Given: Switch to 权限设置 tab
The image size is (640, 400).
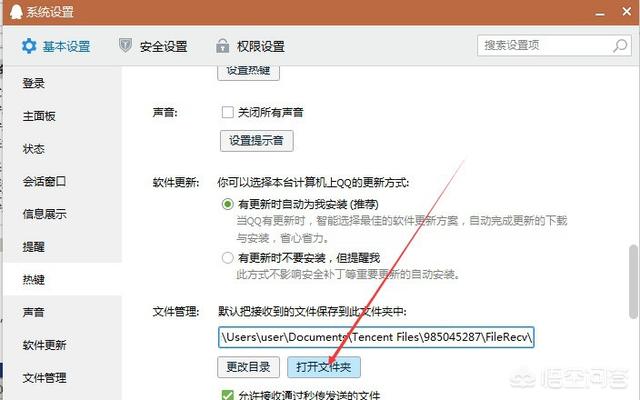Looking at the screenshot, I should click(x=250, y=46).
